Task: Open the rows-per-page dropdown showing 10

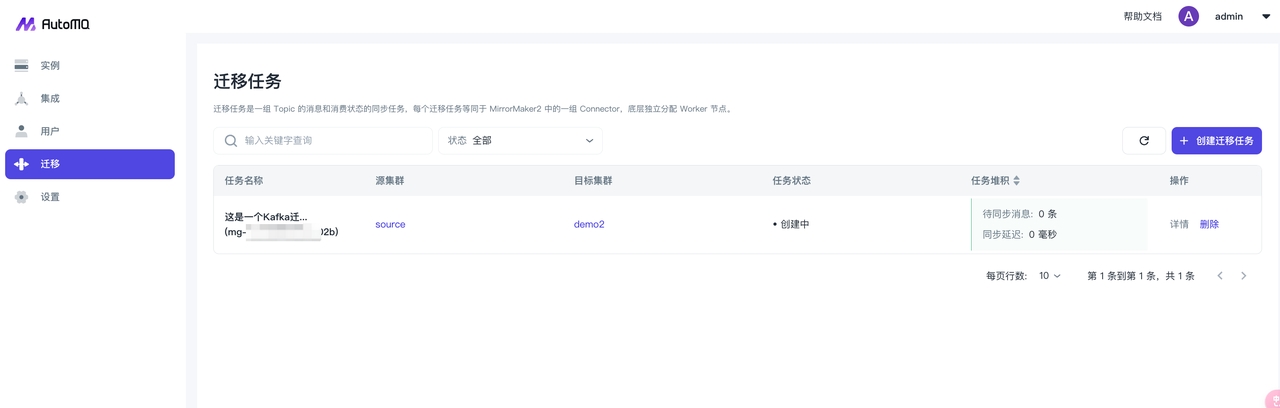Action: point(1049,276)
